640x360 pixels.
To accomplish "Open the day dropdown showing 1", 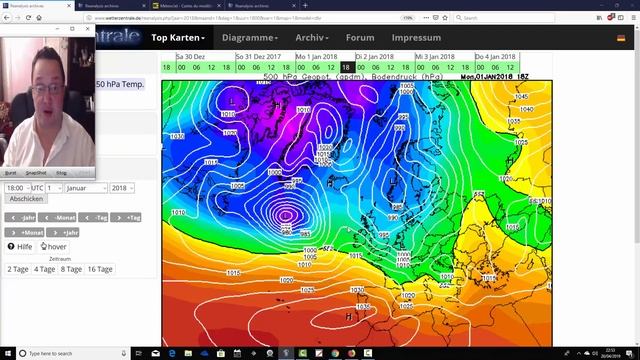I will (x=54, y=188).
